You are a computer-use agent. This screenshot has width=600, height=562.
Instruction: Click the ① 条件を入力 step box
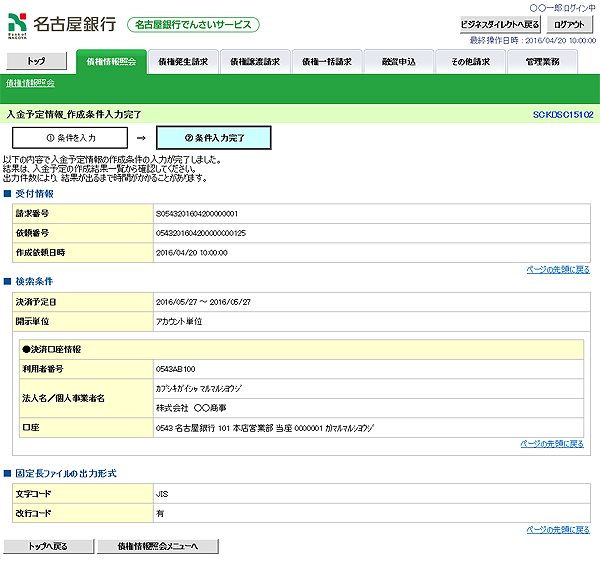70,138
